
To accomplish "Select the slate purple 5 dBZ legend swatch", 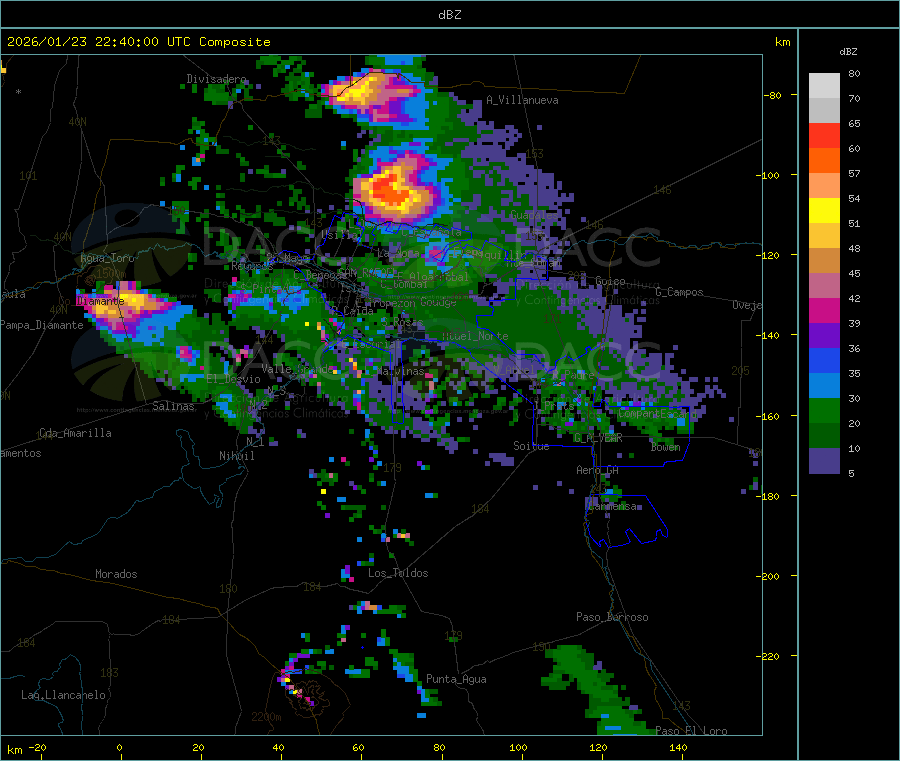I will [824, 461].
